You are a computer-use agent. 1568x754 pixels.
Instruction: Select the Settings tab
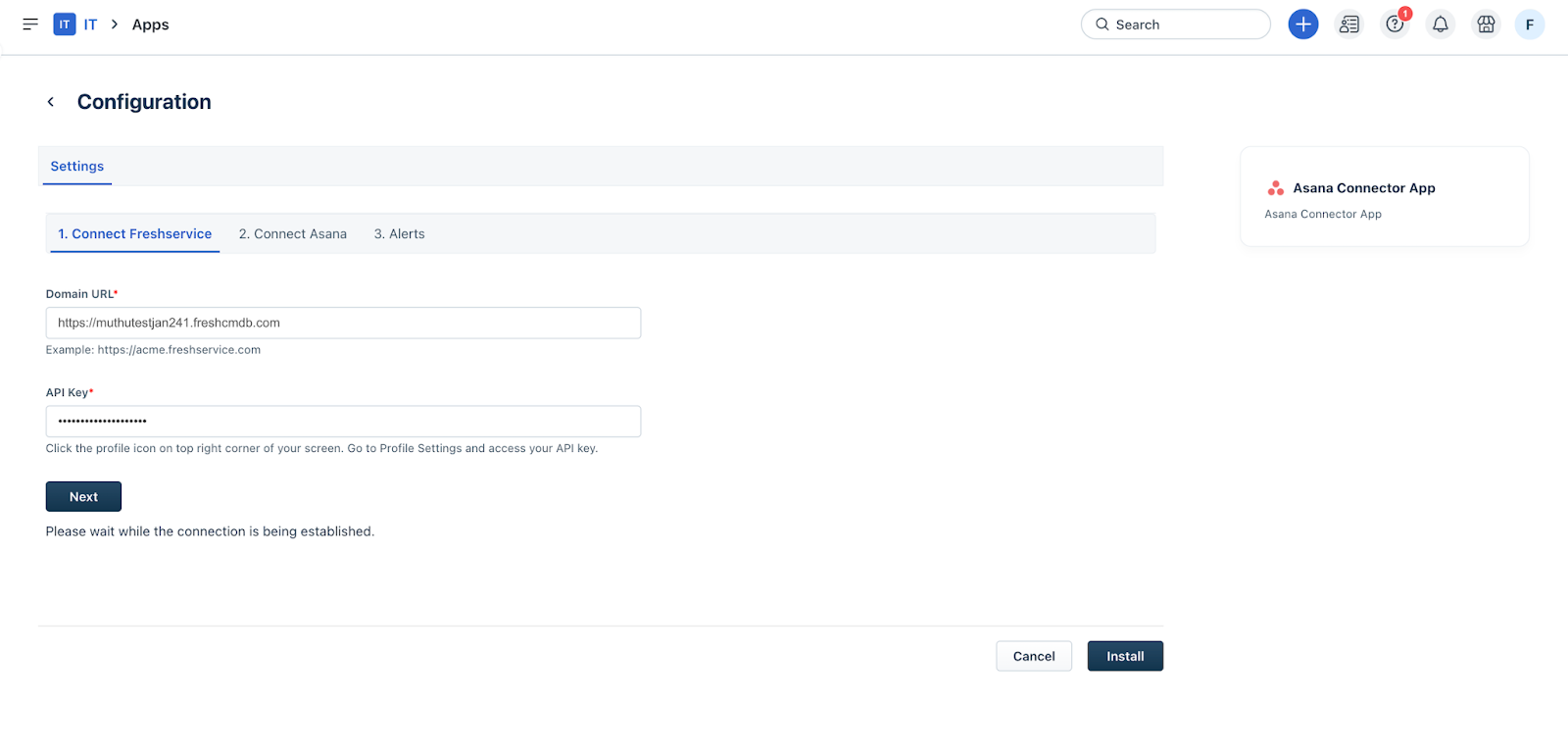click(77, 167)
